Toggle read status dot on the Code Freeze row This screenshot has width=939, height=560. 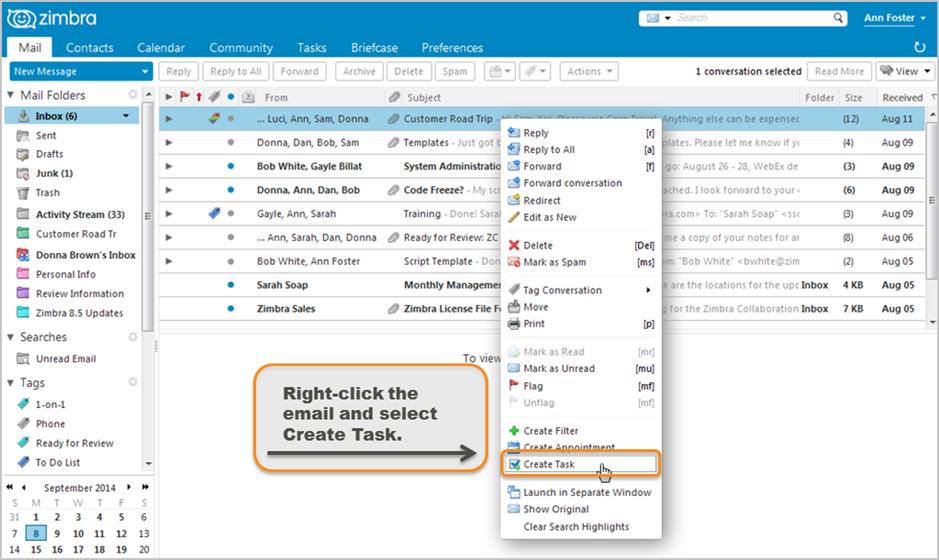point(231,190)
